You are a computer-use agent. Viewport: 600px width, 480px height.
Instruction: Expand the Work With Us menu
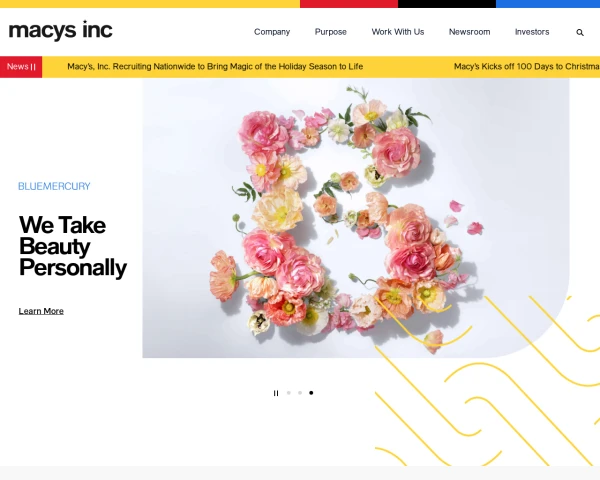point(398,32)
